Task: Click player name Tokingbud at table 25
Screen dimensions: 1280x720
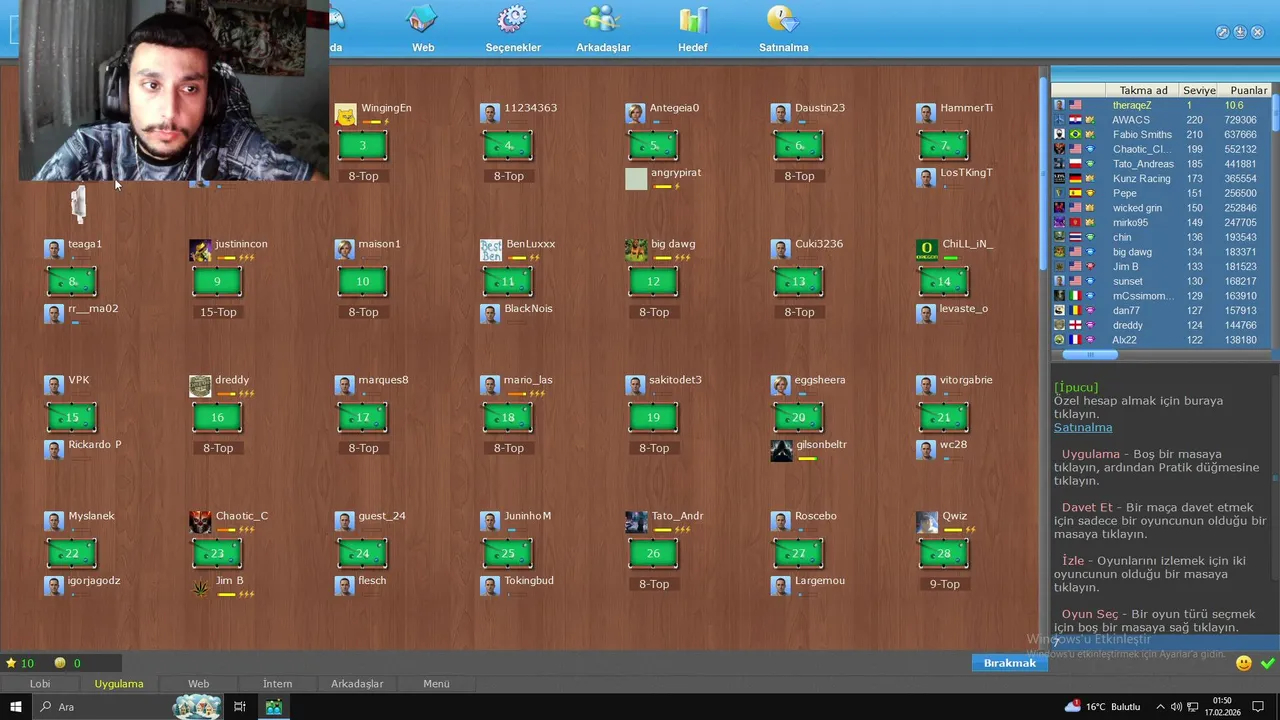Action: [x=529, y=581]
